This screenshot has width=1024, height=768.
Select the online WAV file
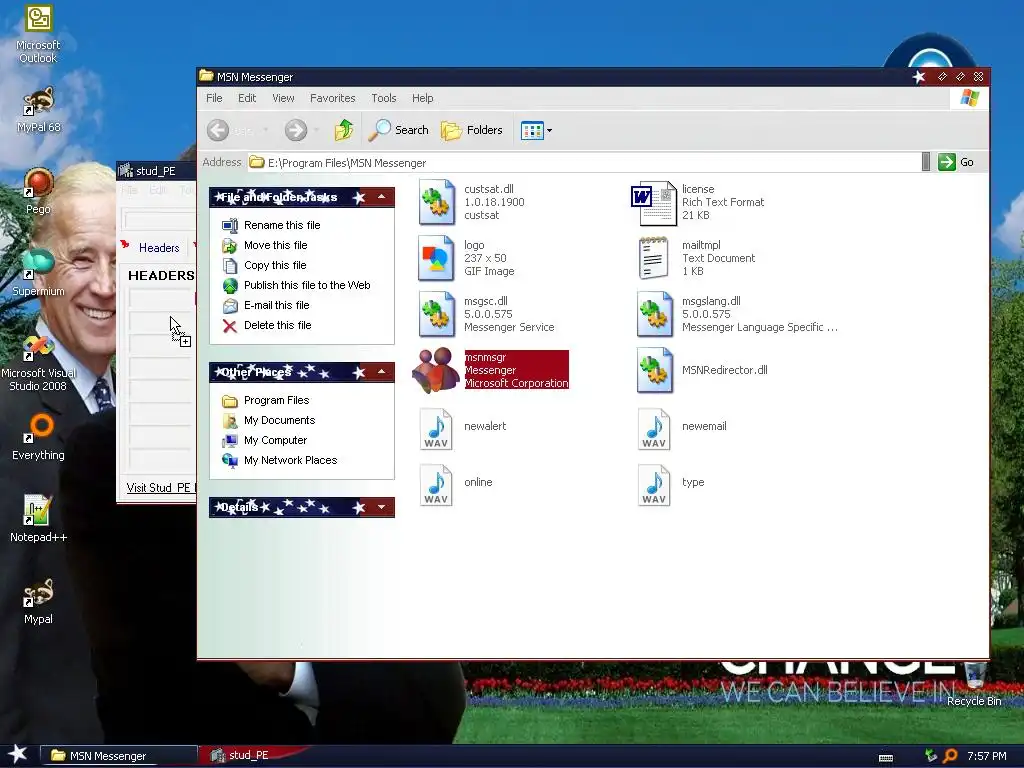(x=436, y=484)
